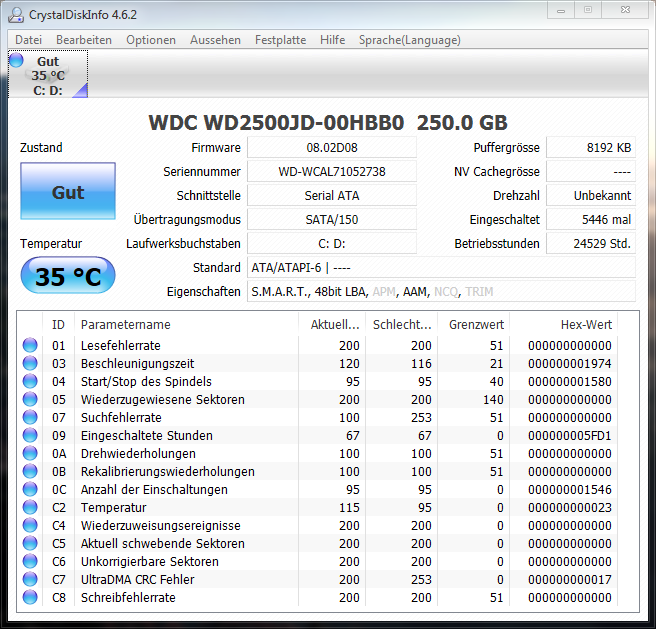Click status orb for Aktuell schwebende Sektoren

click(30, 543)
